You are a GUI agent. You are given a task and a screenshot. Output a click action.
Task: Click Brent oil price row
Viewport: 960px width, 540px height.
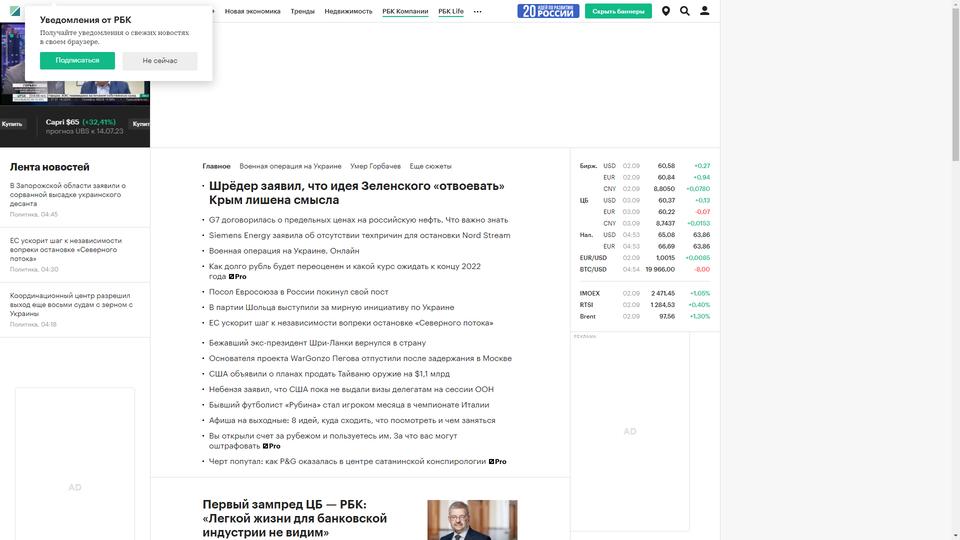[x=645, y=317]
